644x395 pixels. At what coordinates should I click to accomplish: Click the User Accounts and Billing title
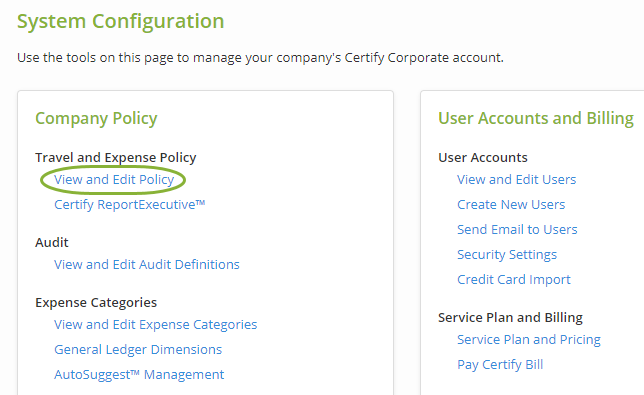click(x=536, y=118)
